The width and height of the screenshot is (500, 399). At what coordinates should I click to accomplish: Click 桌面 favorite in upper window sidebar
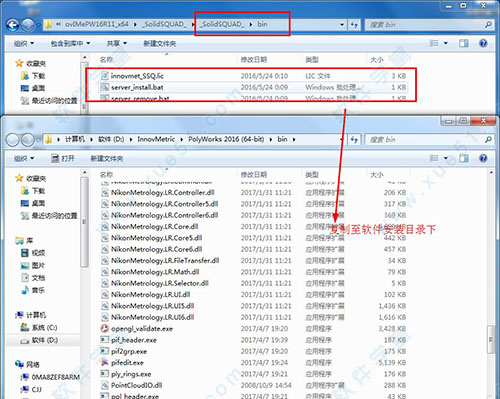[x=33, y=88]
